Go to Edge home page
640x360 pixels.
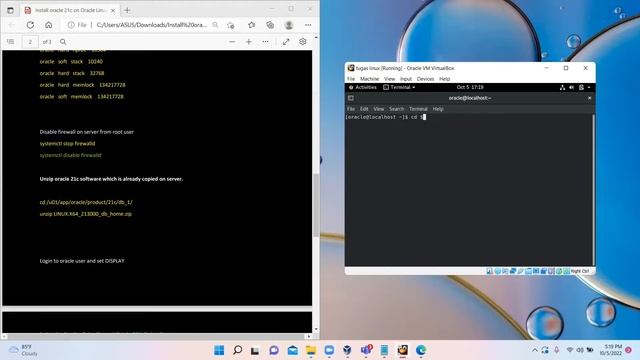49,25
